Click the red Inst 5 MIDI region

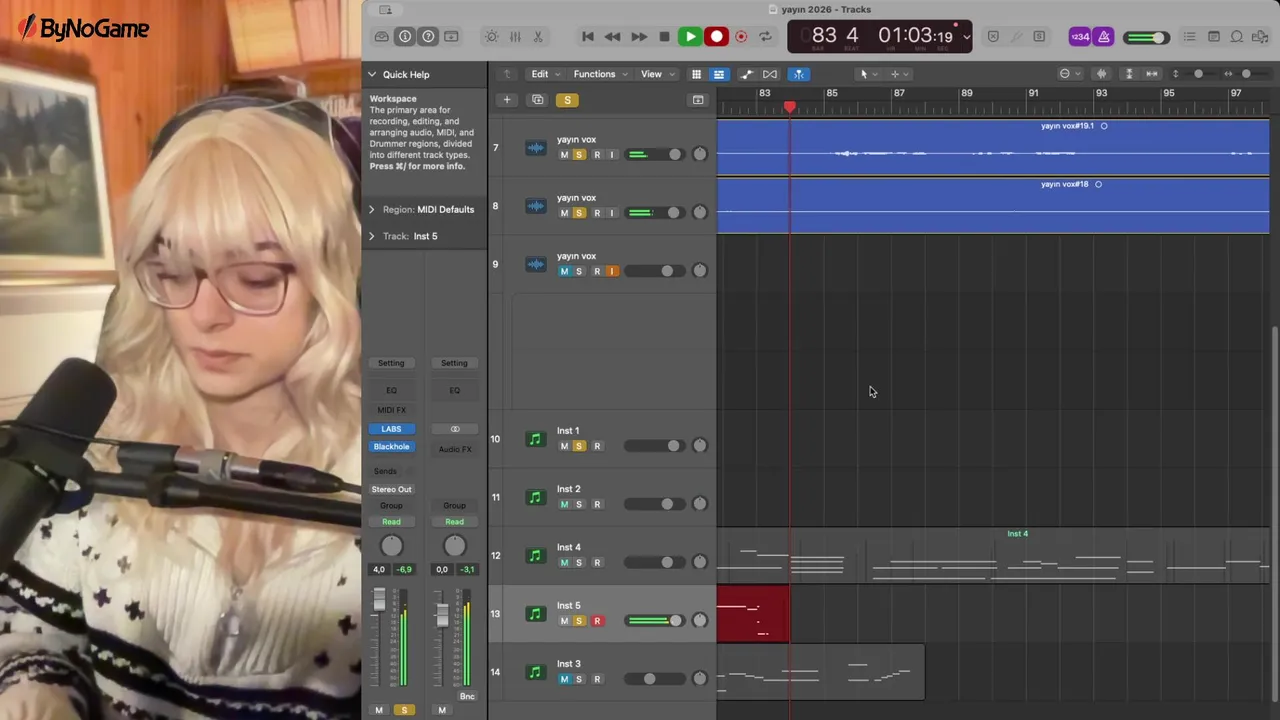click(753, 614)
